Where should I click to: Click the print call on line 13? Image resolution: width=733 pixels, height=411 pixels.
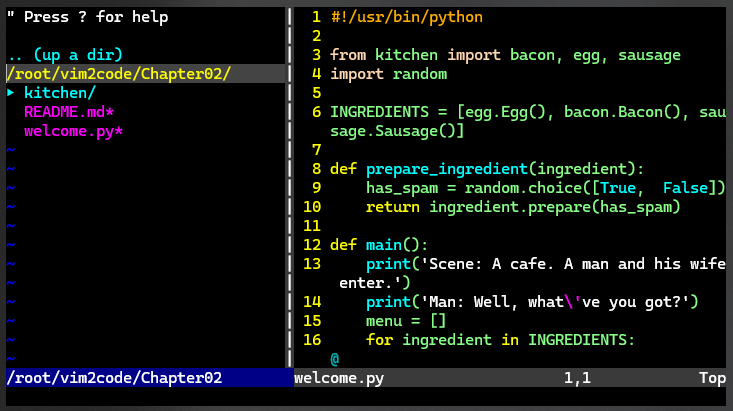point(388,264)
